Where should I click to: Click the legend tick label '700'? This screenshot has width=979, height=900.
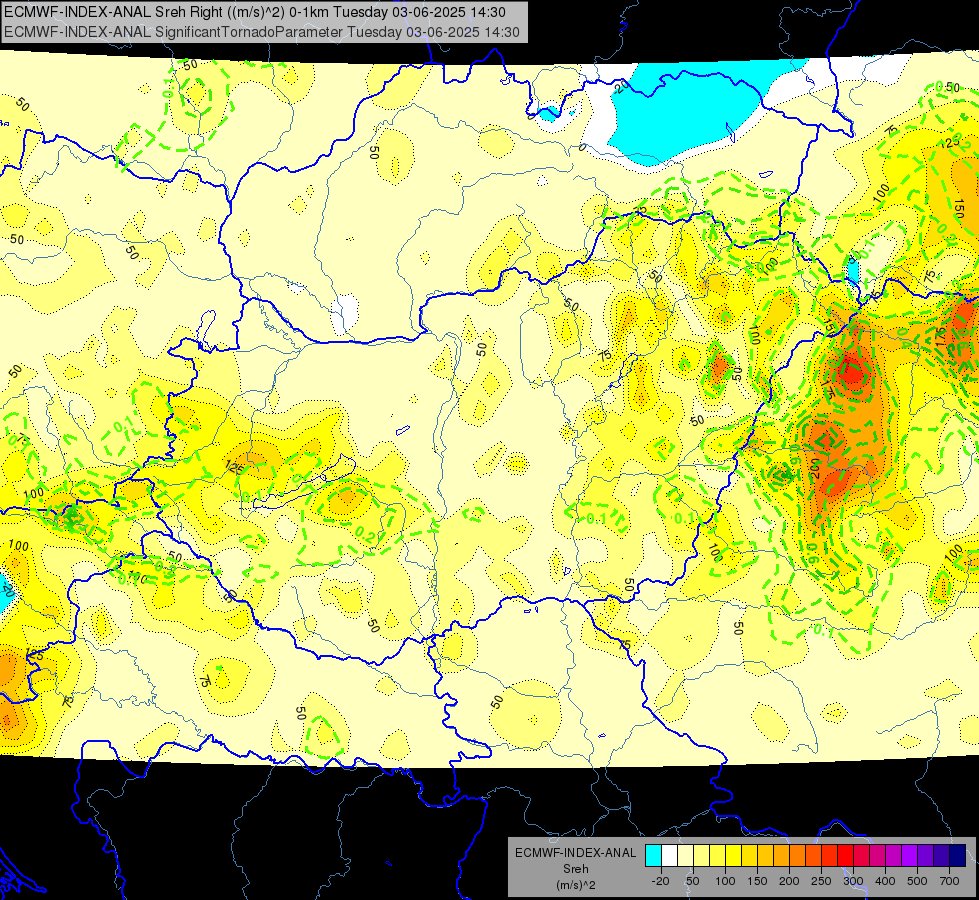[949, 881]
